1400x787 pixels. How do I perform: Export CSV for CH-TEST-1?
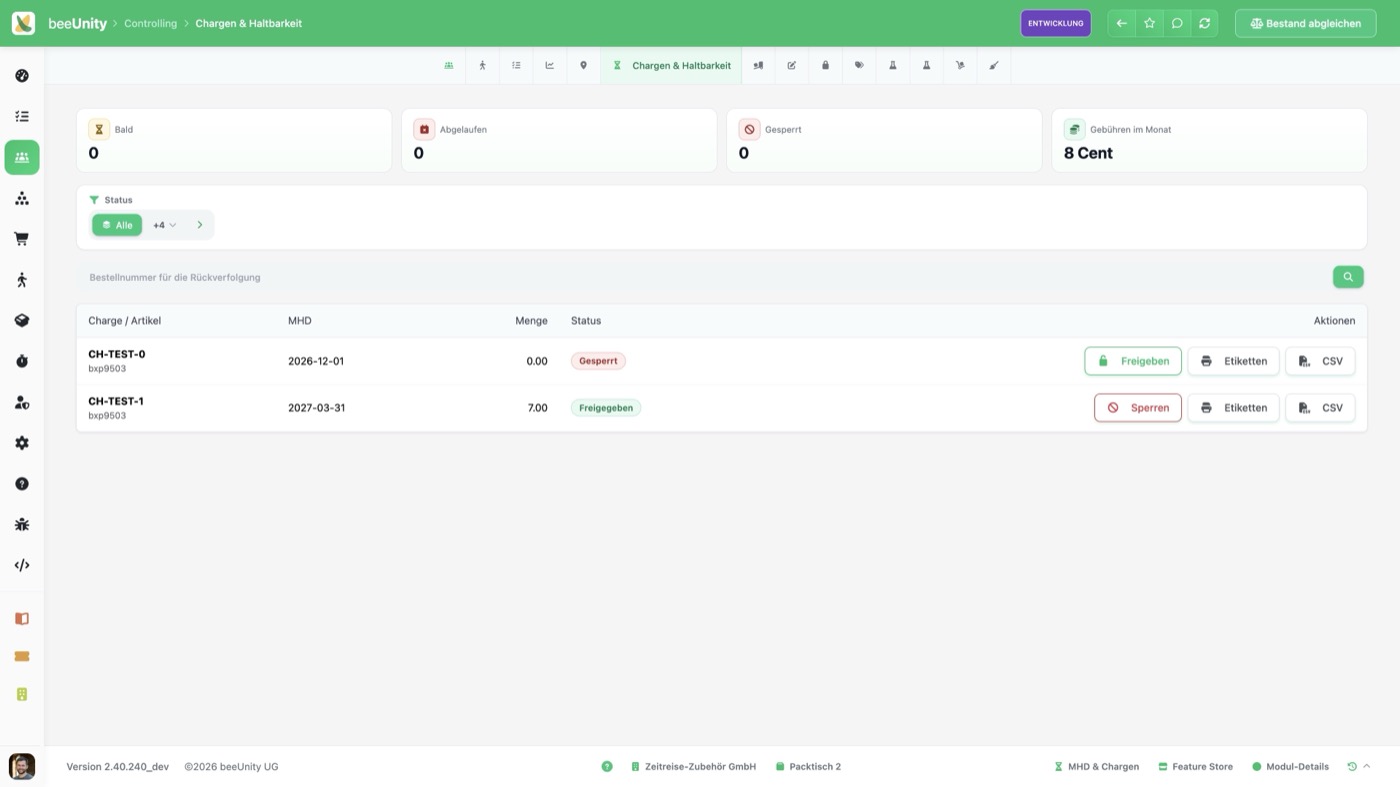coord(1320,408)
